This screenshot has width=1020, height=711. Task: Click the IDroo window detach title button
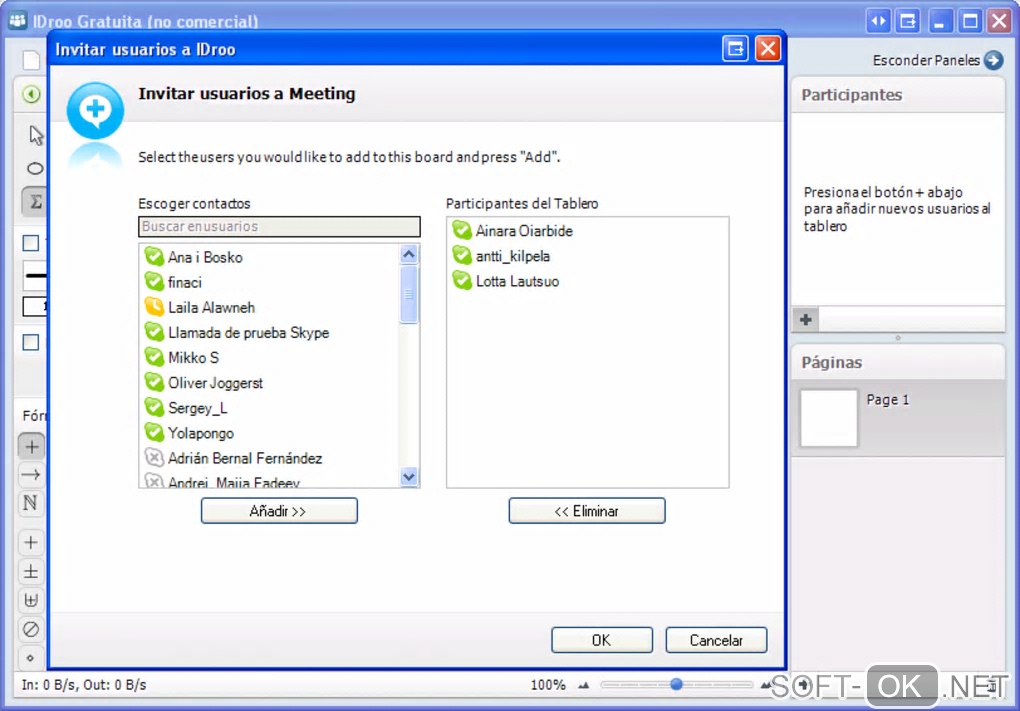(x=908, y=21)
